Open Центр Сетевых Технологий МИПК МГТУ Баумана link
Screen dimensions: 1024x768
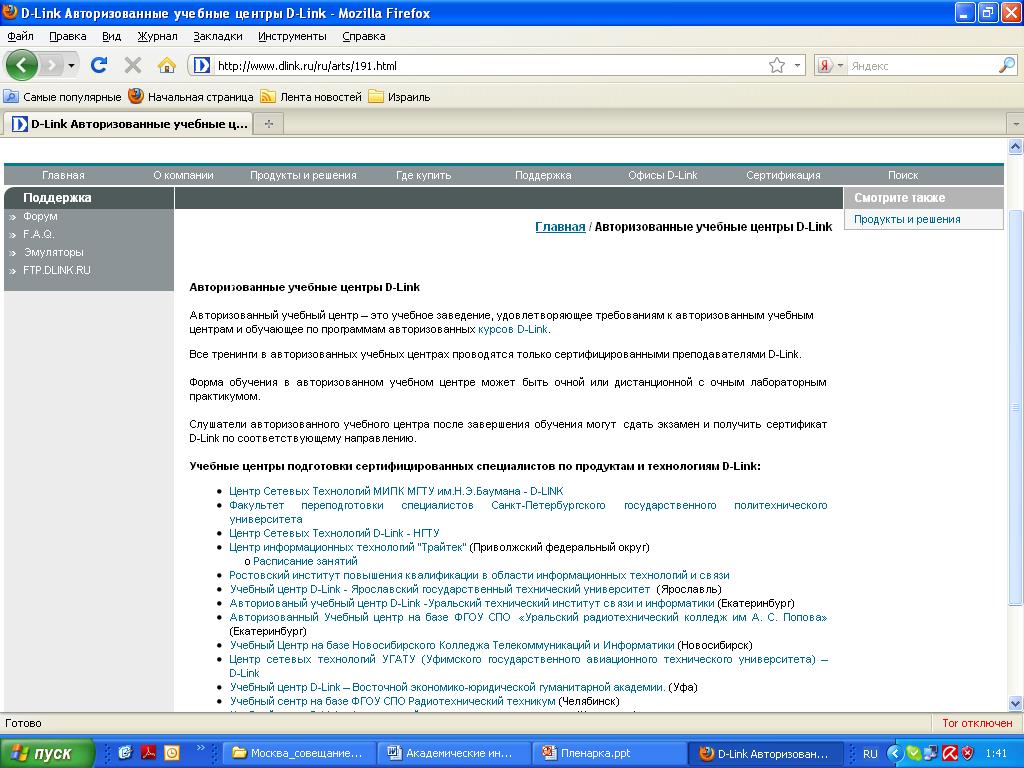(396, 491)
